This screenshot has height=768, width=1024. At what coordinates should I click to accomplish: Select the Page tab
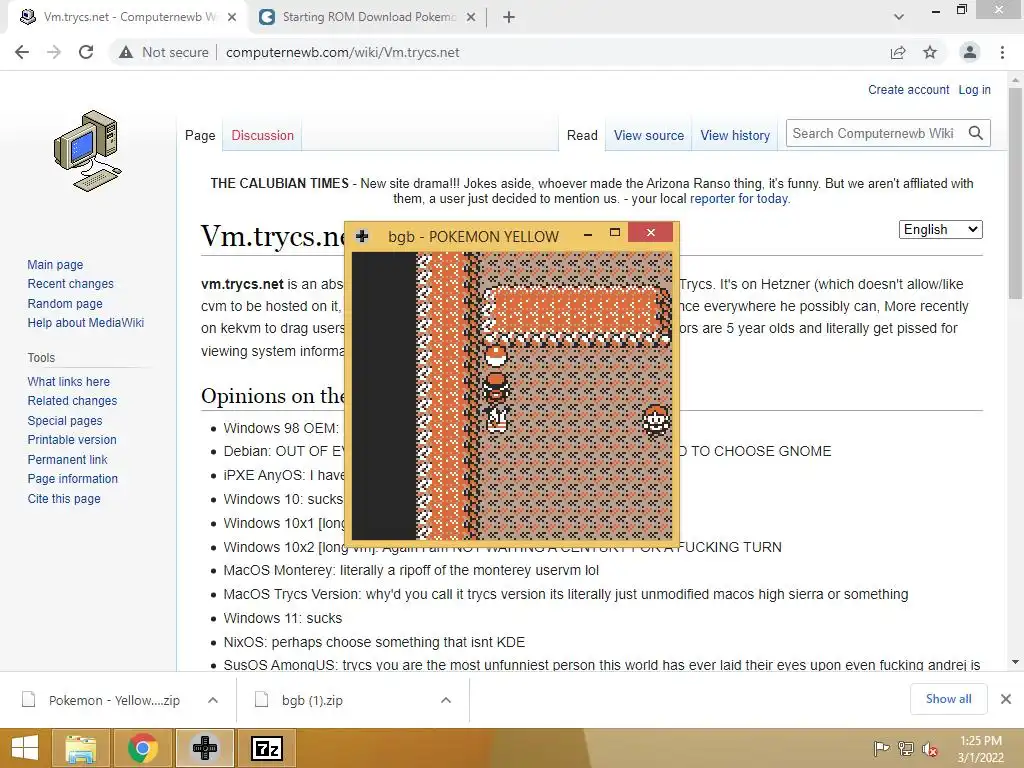tap(200, 135)
